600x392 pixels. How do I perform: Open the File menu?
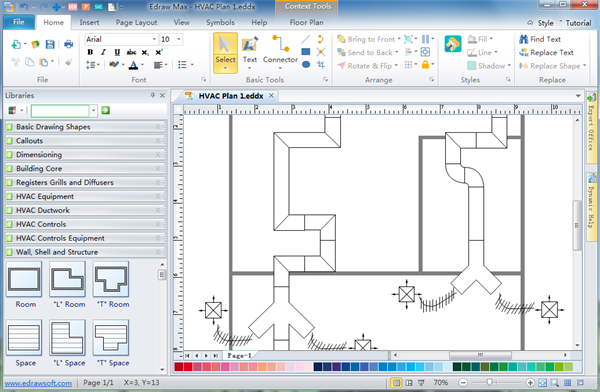(19, 22)
